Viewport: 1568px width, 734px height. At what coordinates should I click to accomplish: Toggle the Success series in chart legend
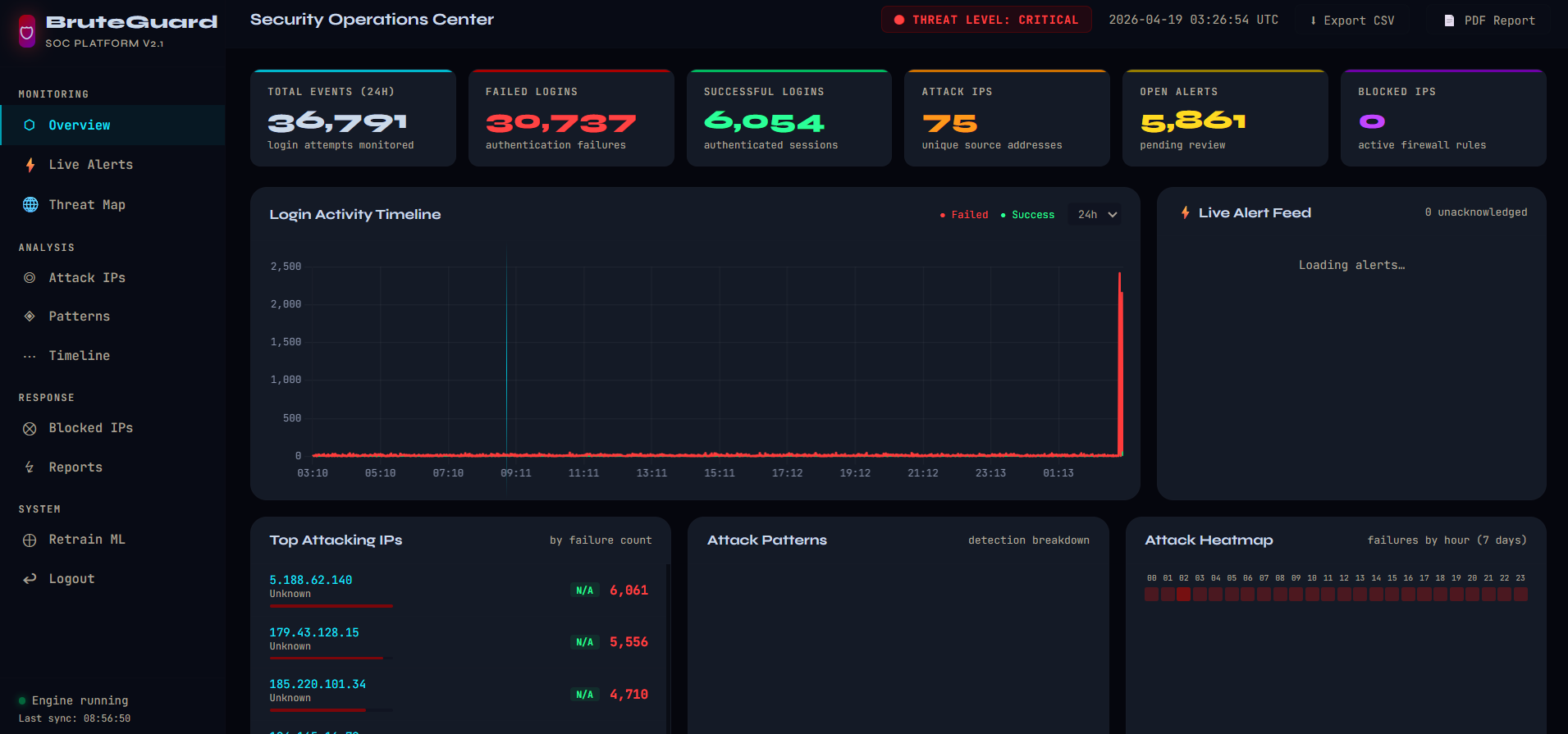[1027, 215]
